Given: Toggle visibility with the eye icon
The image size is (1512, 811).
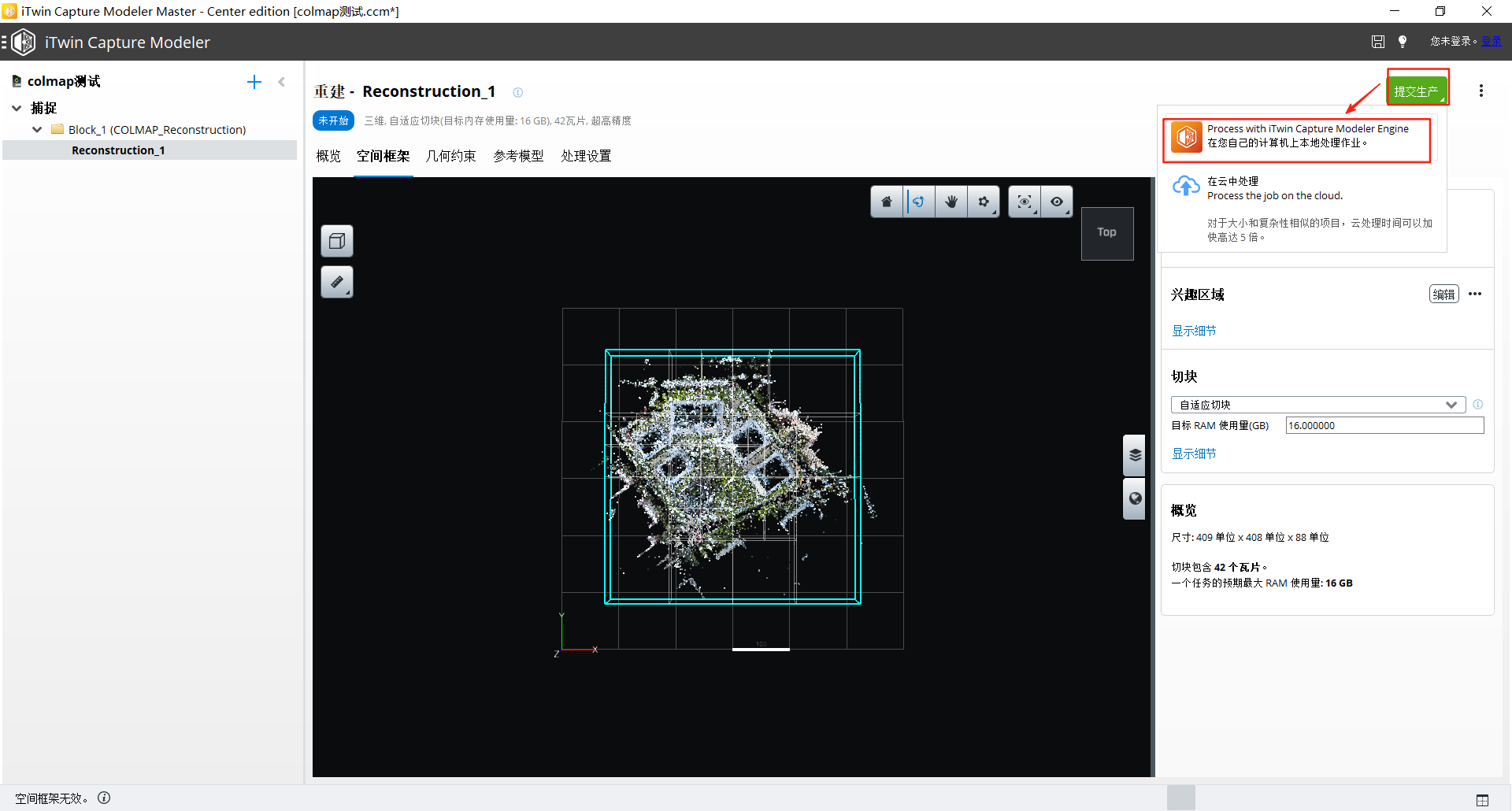Looking at the screenshot, I should click(1057, 202).
